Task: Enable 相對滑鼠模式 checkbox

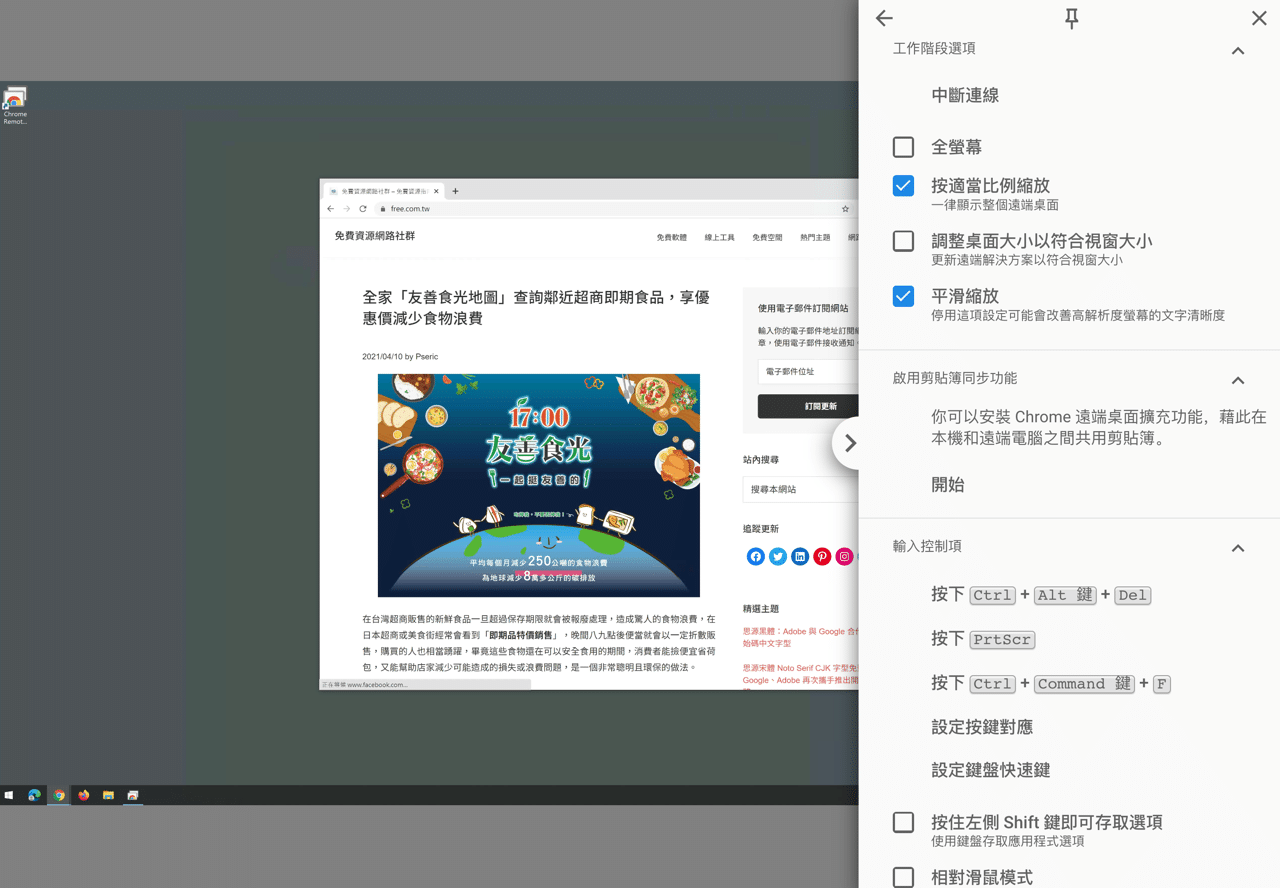Action: click(903, 877)
